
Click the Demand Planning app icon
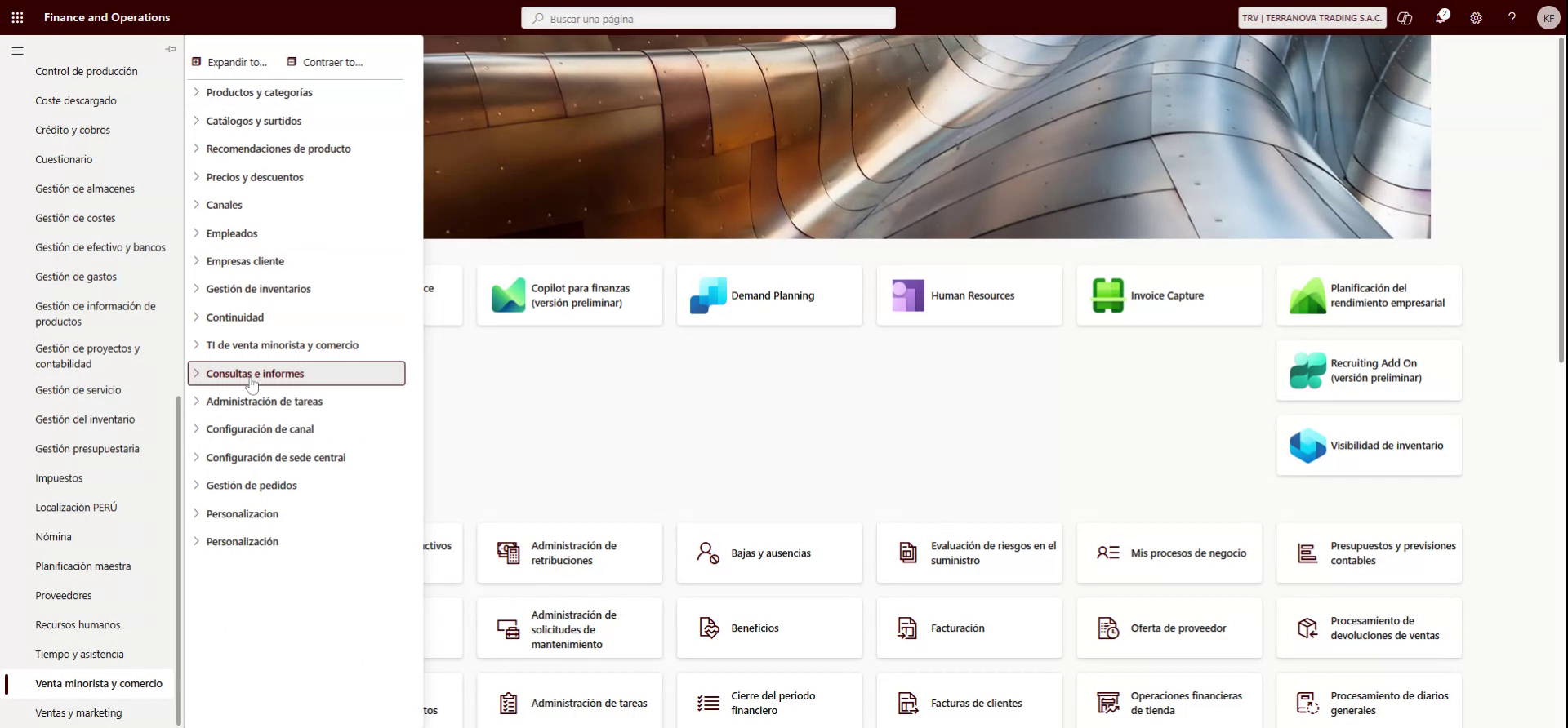[708, 295]
